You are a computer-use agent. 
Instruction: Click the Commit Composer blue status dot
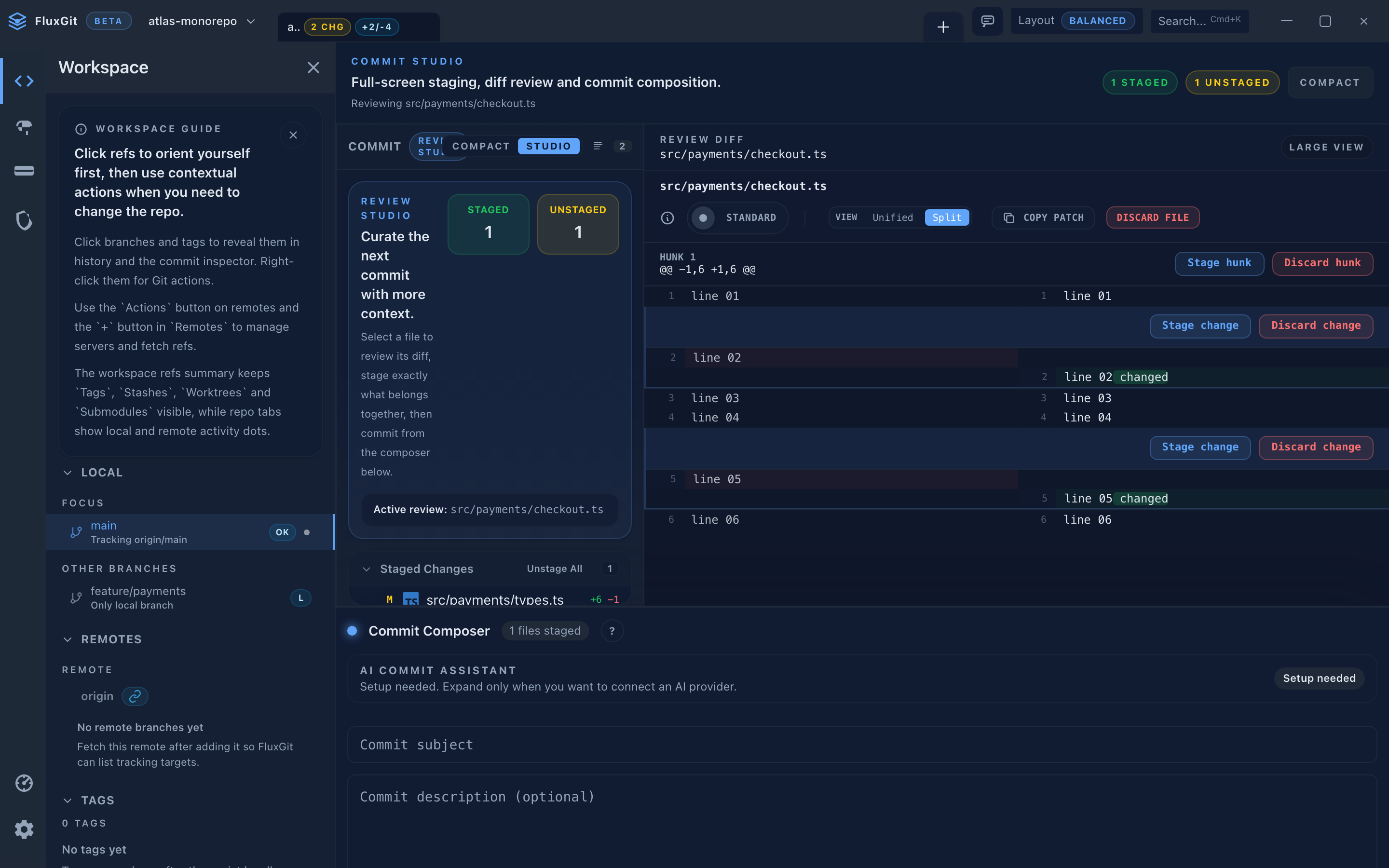click(353, 631)
